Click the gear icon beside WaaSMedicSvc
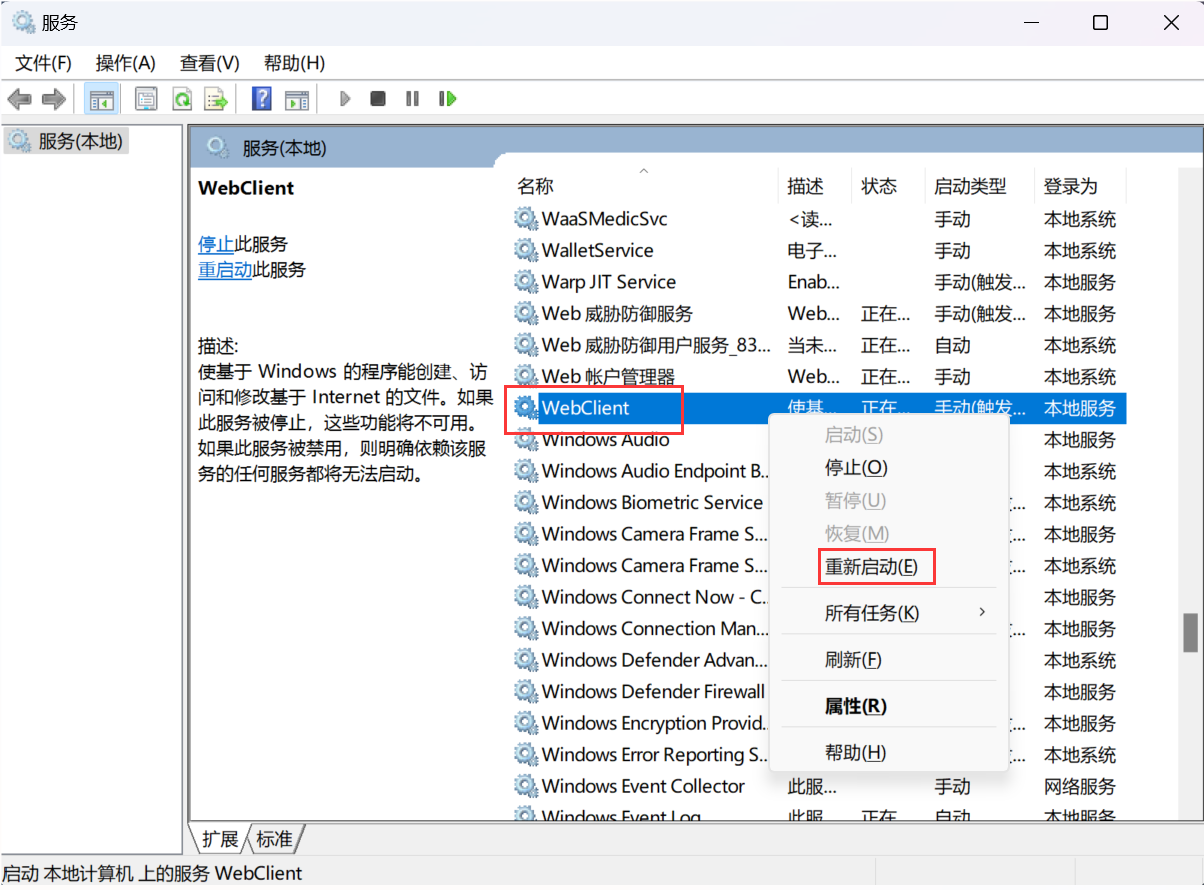Viewport: 1204px width, 890px height. [525, 218]
